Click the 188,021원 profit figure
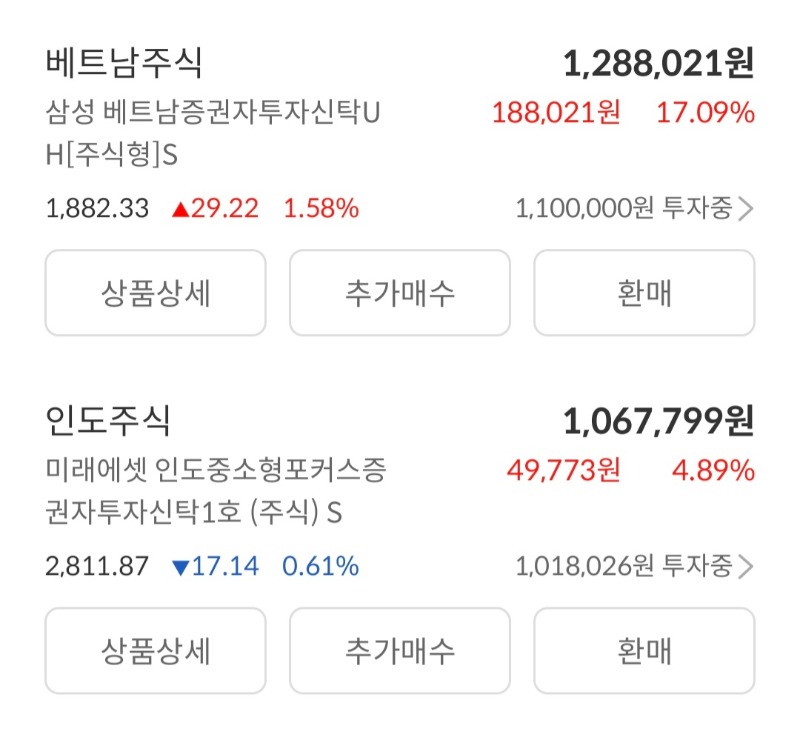 (x=556, y=113)
